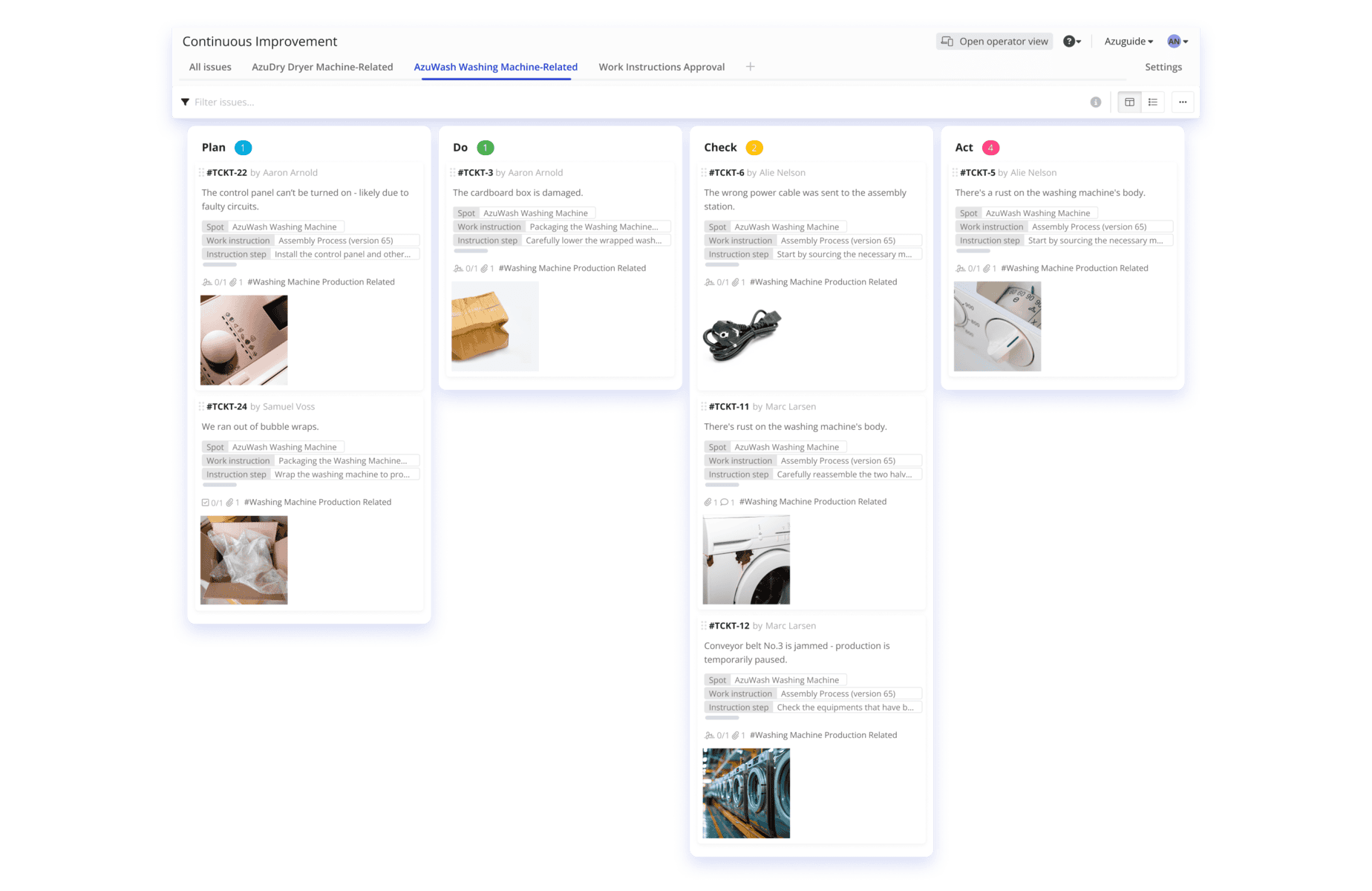Click the paperclip attachment icon on TCKT-6
The image size is (1372, 891).
(735, 281)
